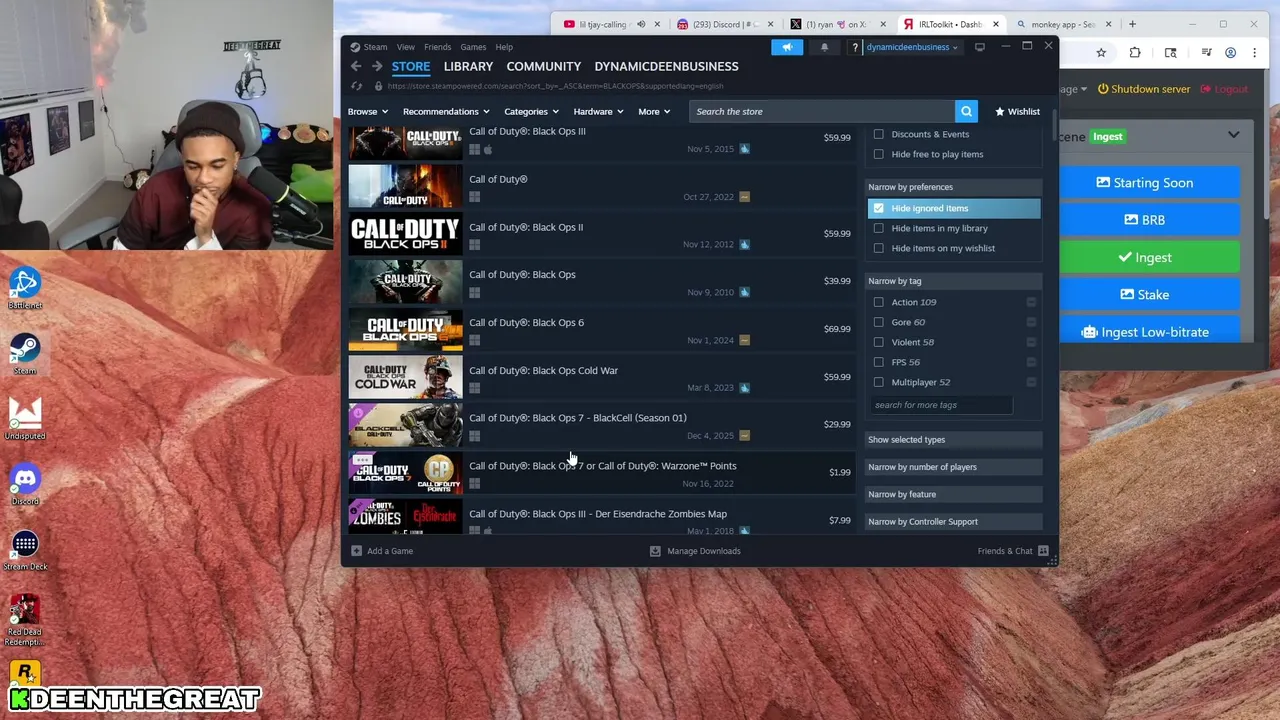Check Hide items in my library
Screen dimensions: 1280x720
(879, 228)
